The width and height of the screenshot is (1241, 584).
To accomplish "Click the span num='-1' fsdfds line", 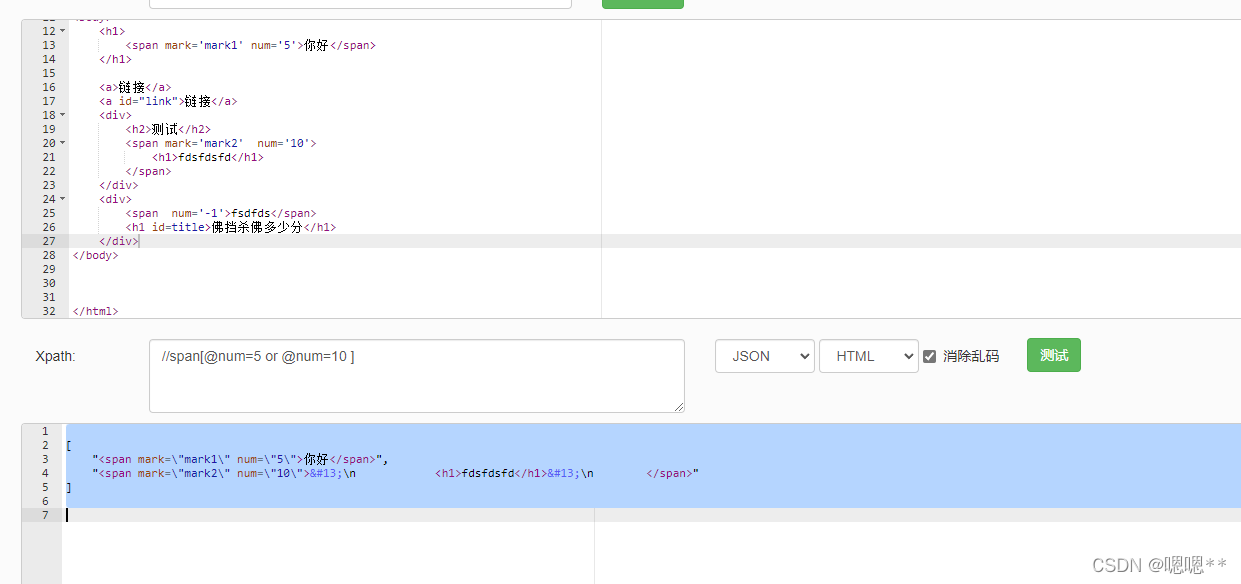I will [x=221, y=213].
